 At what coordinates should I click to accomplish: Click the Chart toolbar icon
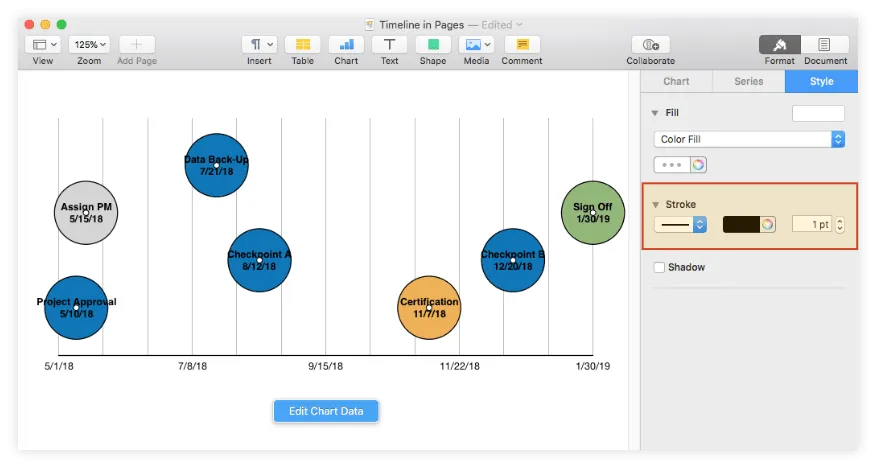click(x=346, y=45)
